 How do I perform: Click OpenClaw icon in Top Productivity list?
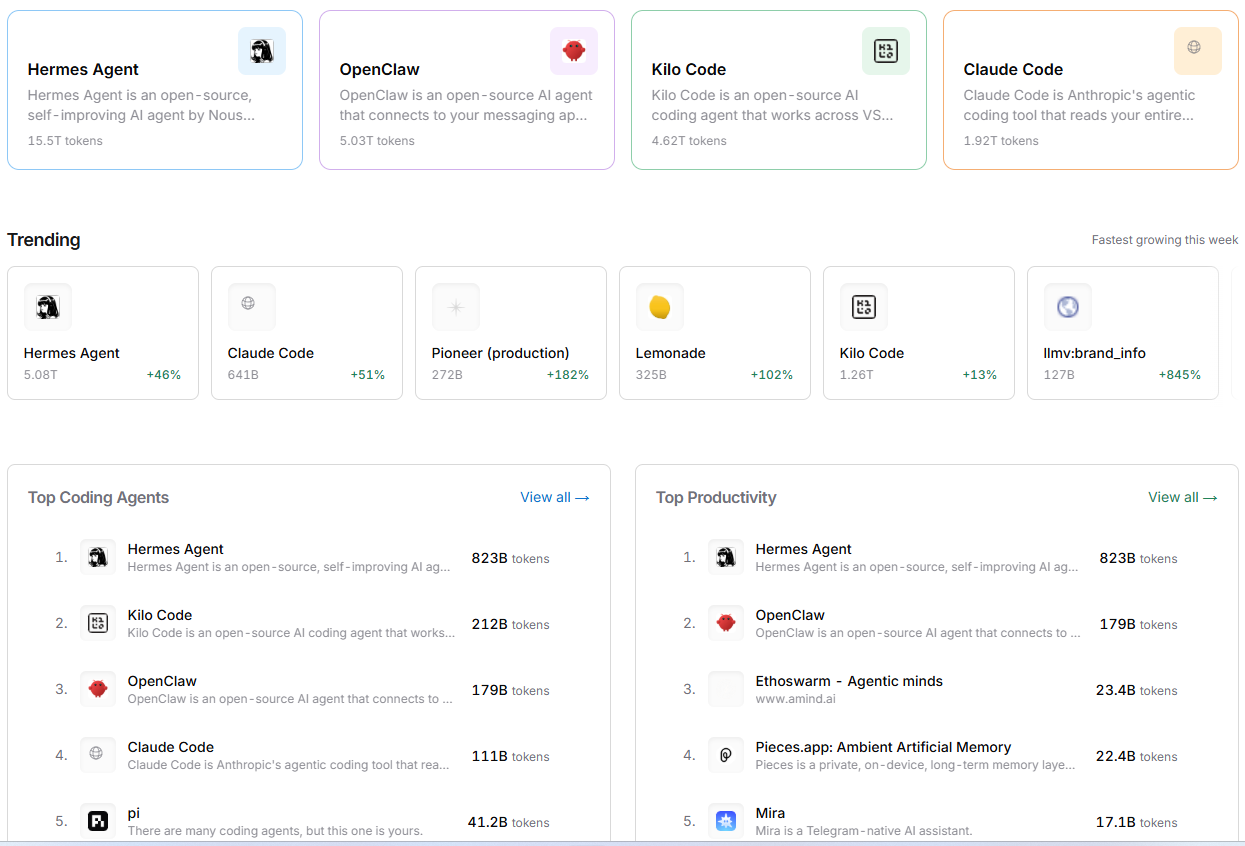pyautogui.click(x=726, y=623)
